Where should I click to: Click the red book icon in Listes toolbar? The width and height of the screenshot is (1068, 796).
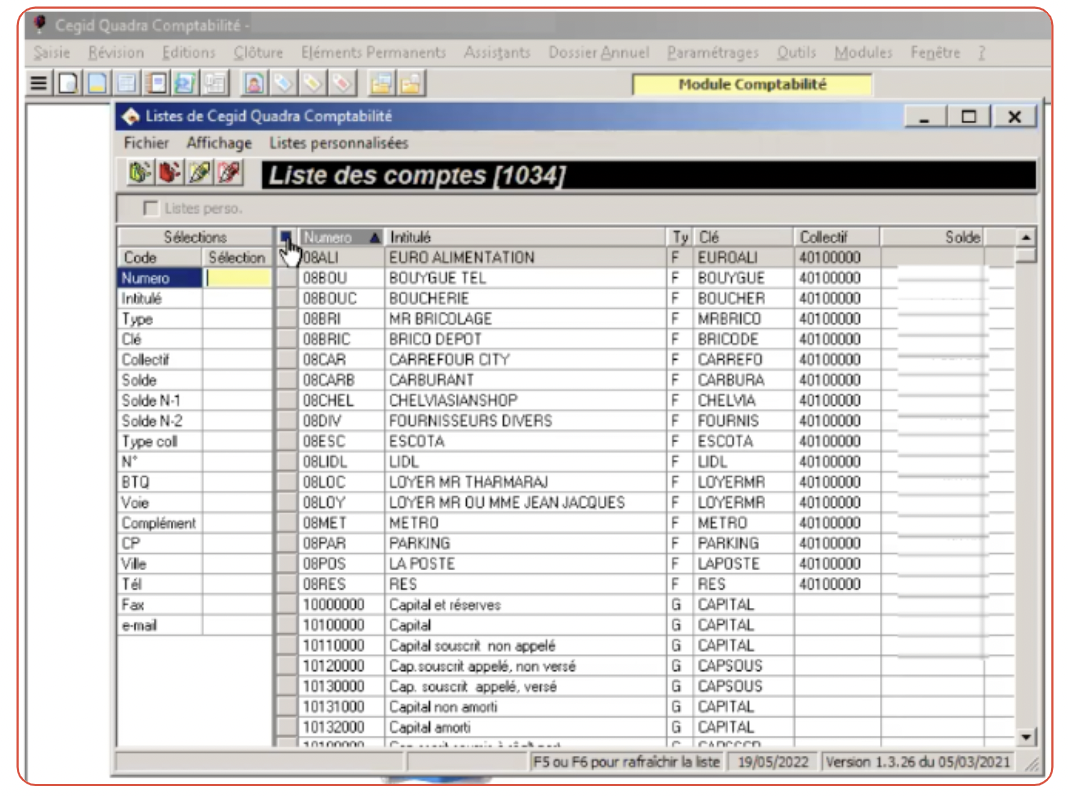[x=170, y=173]
